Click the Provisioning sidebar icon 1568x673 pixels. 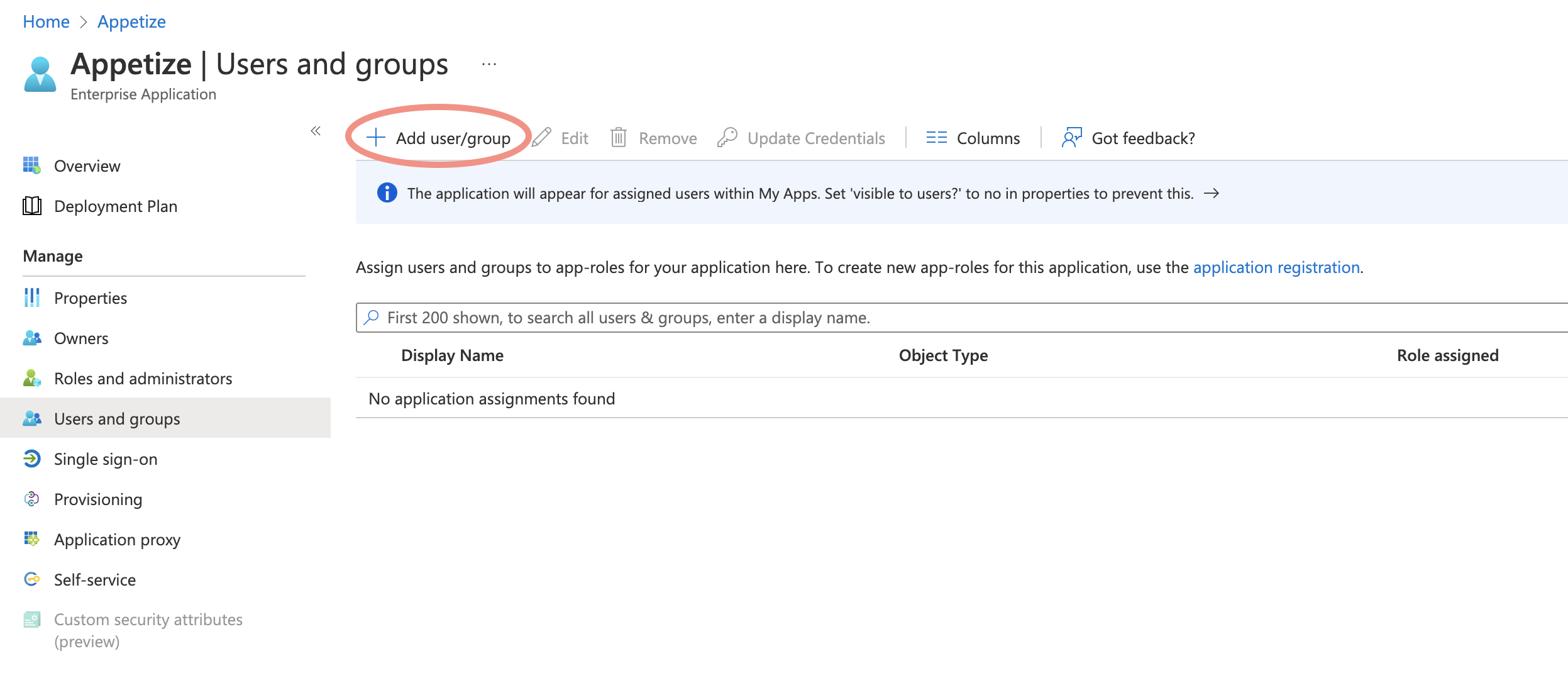[x=32, y=499]
